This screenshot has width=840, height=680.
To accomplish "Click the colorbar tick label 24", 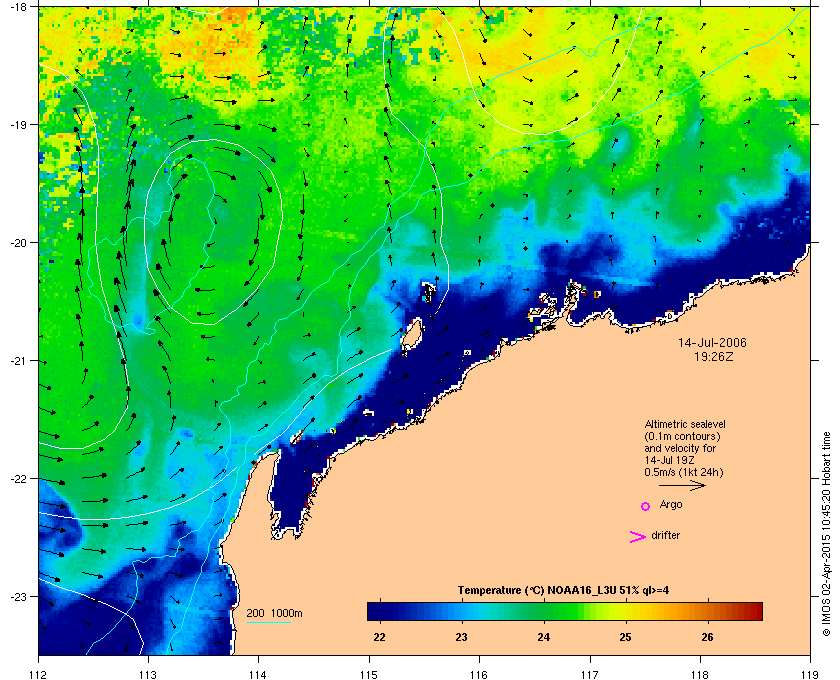I will point(543,637).
